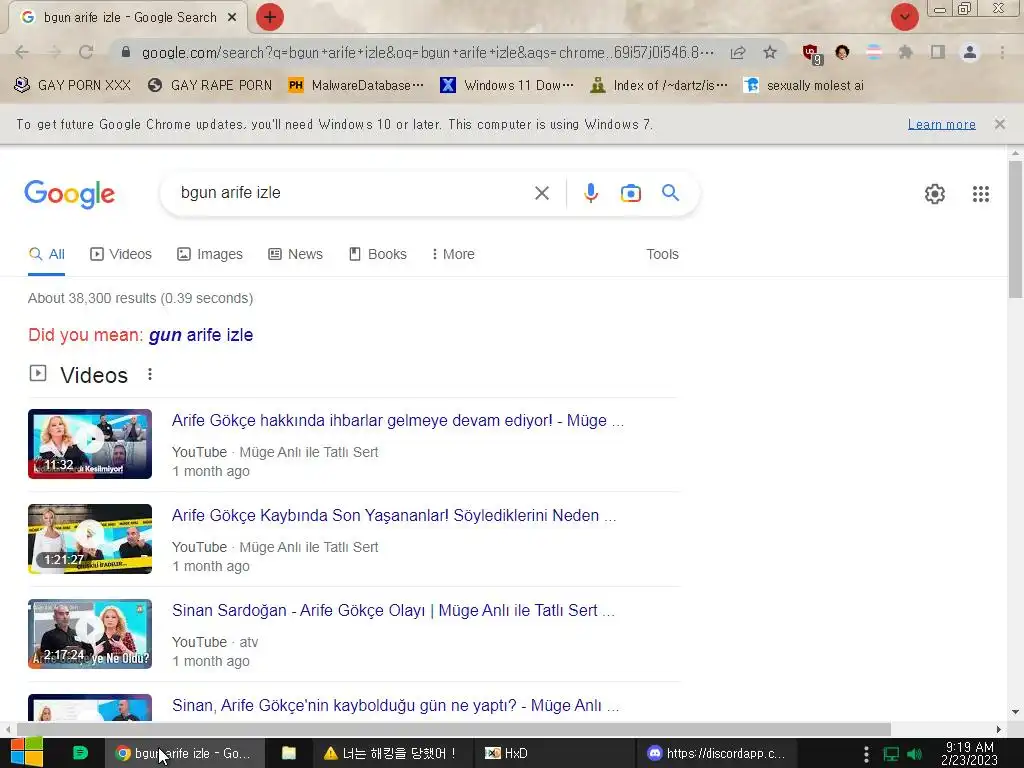The height and width of the screenshot is (768, 1024).
Task: Open the volume tray icon
Action: point(914,754)
